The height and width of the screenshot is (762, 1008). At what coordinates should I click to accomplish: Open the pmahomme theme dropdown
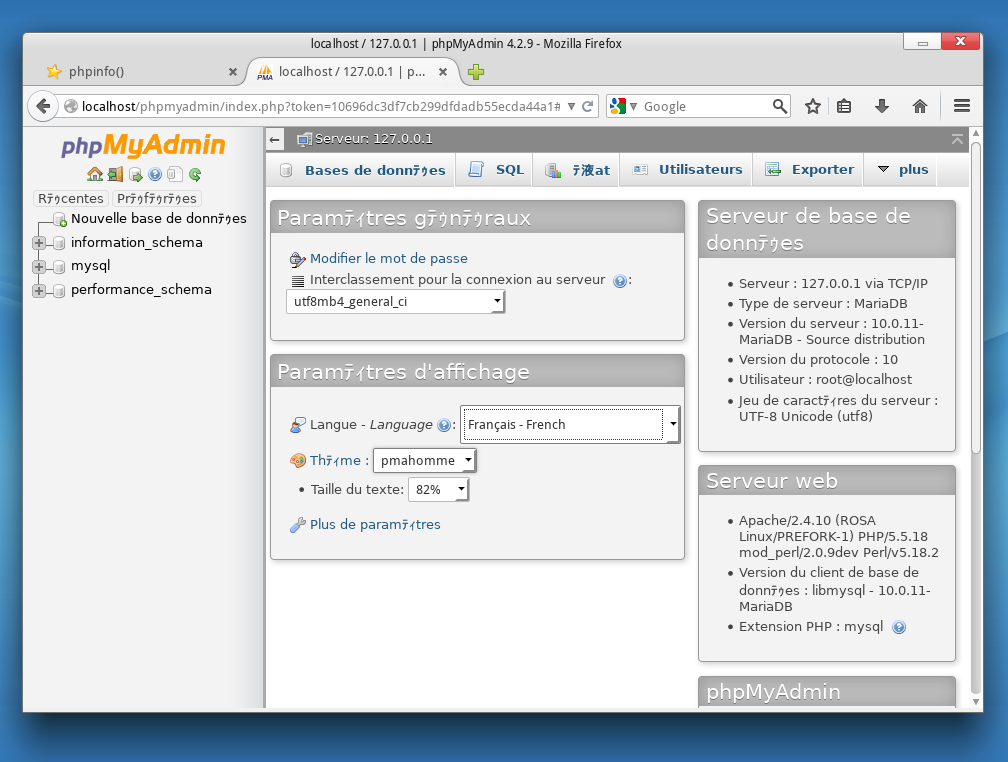pyautogui.click(x=425, y=460)
